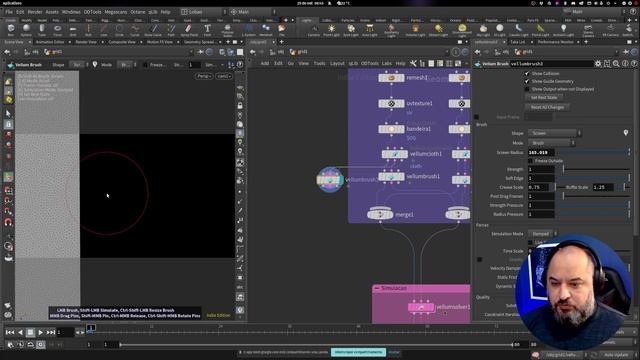The image size is (640, 360).
Task: Open the Octane menu
Action: pos(138,12)
